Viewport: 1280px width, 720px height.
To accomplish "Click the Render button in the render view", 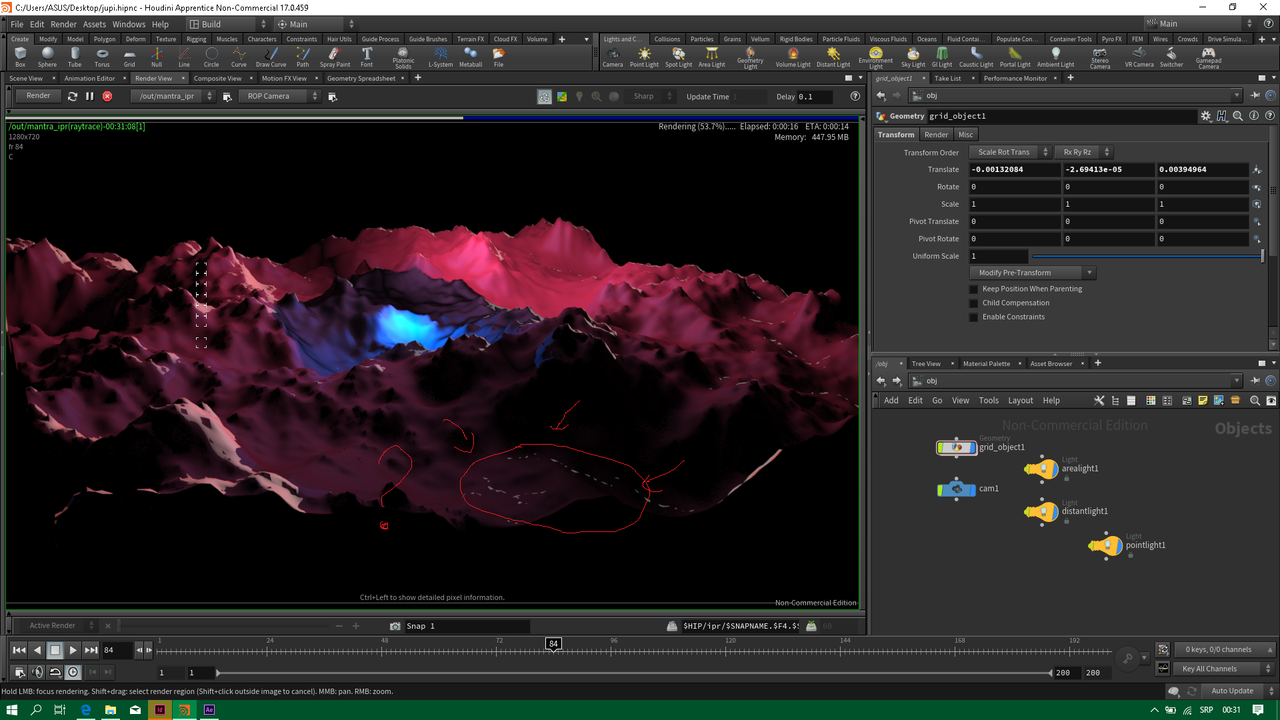I will click(x=37, y=95).
